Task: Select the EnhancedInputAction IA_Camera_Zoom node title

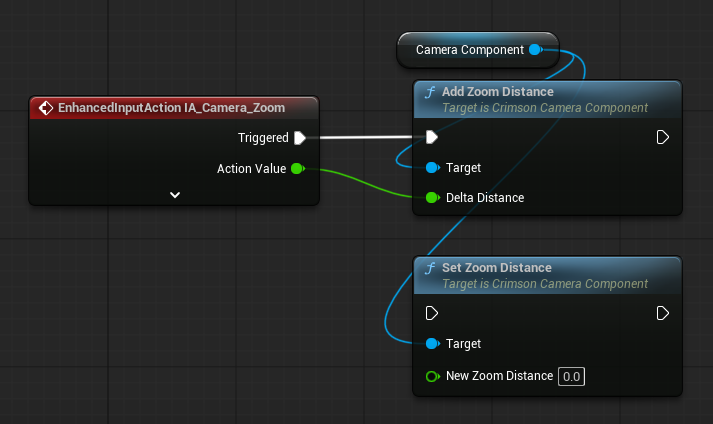Action: pyautogui.click(x=171, y=108)
